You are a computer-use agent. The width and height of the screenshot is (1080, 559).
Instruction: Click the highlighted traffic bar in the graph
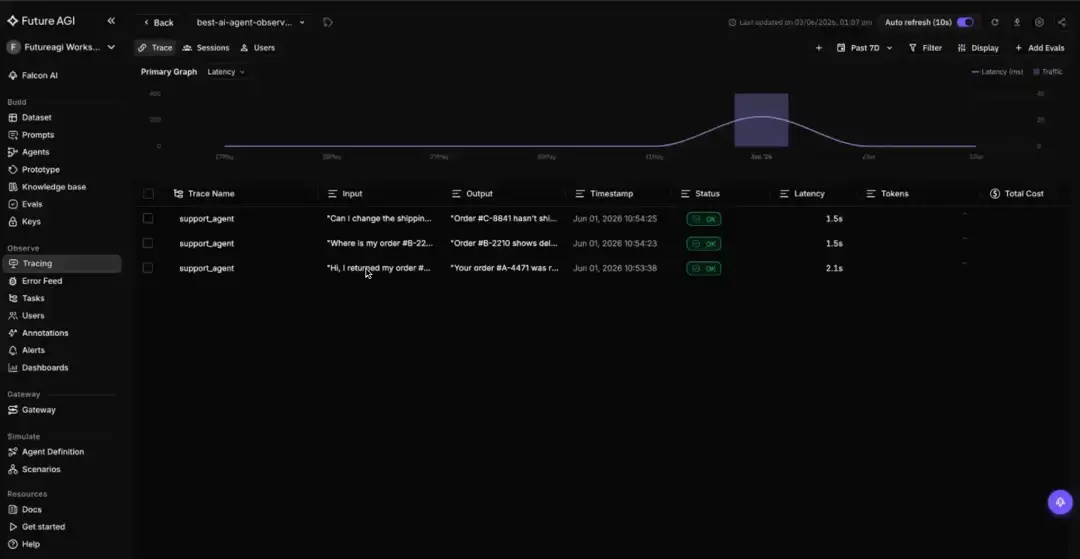[x=761, y=120]
